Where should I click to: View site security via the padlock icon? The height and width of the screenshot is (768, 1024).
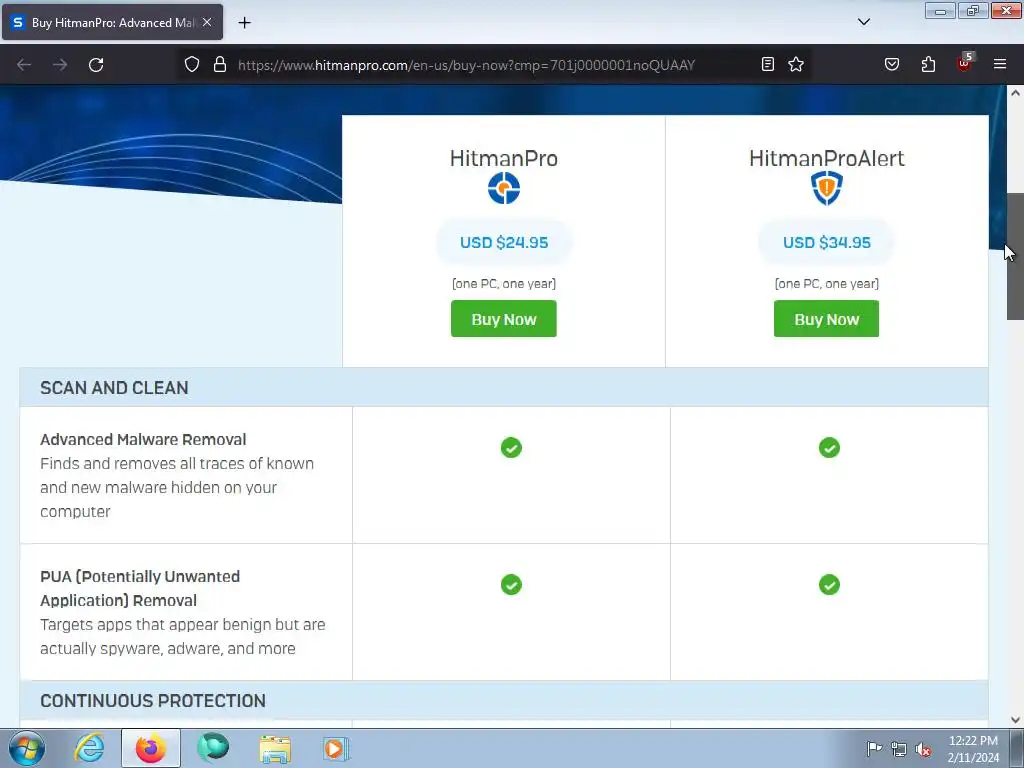(220, 65)
